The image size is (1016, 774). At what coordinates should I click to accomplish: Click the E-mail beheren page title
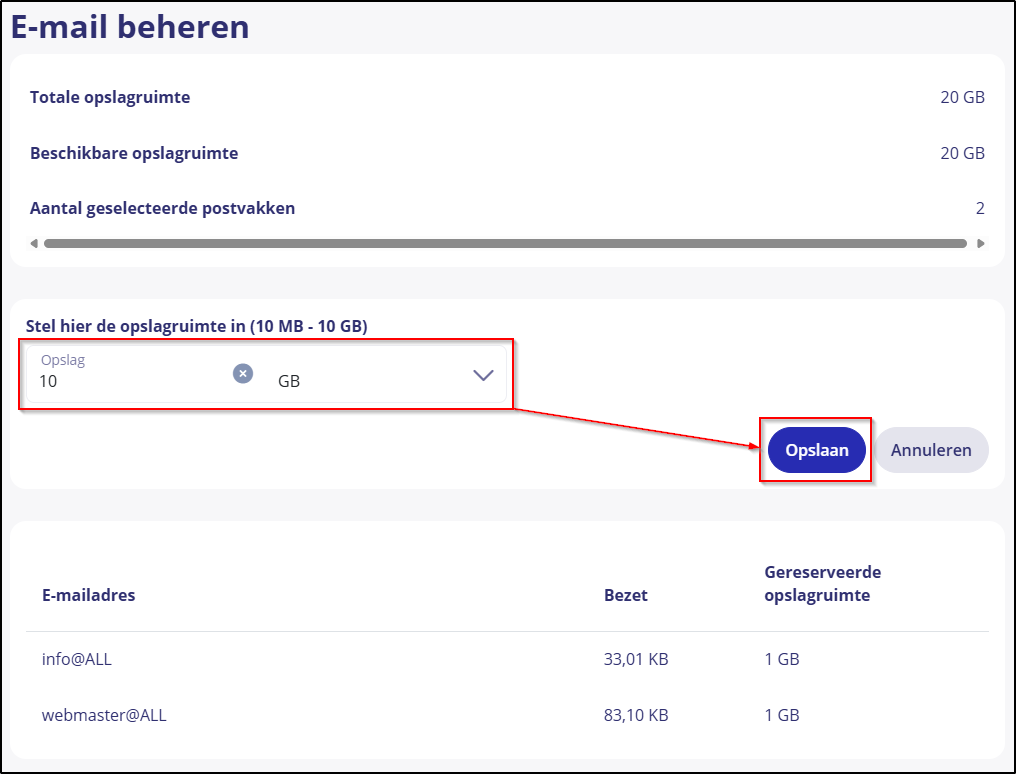129,27
